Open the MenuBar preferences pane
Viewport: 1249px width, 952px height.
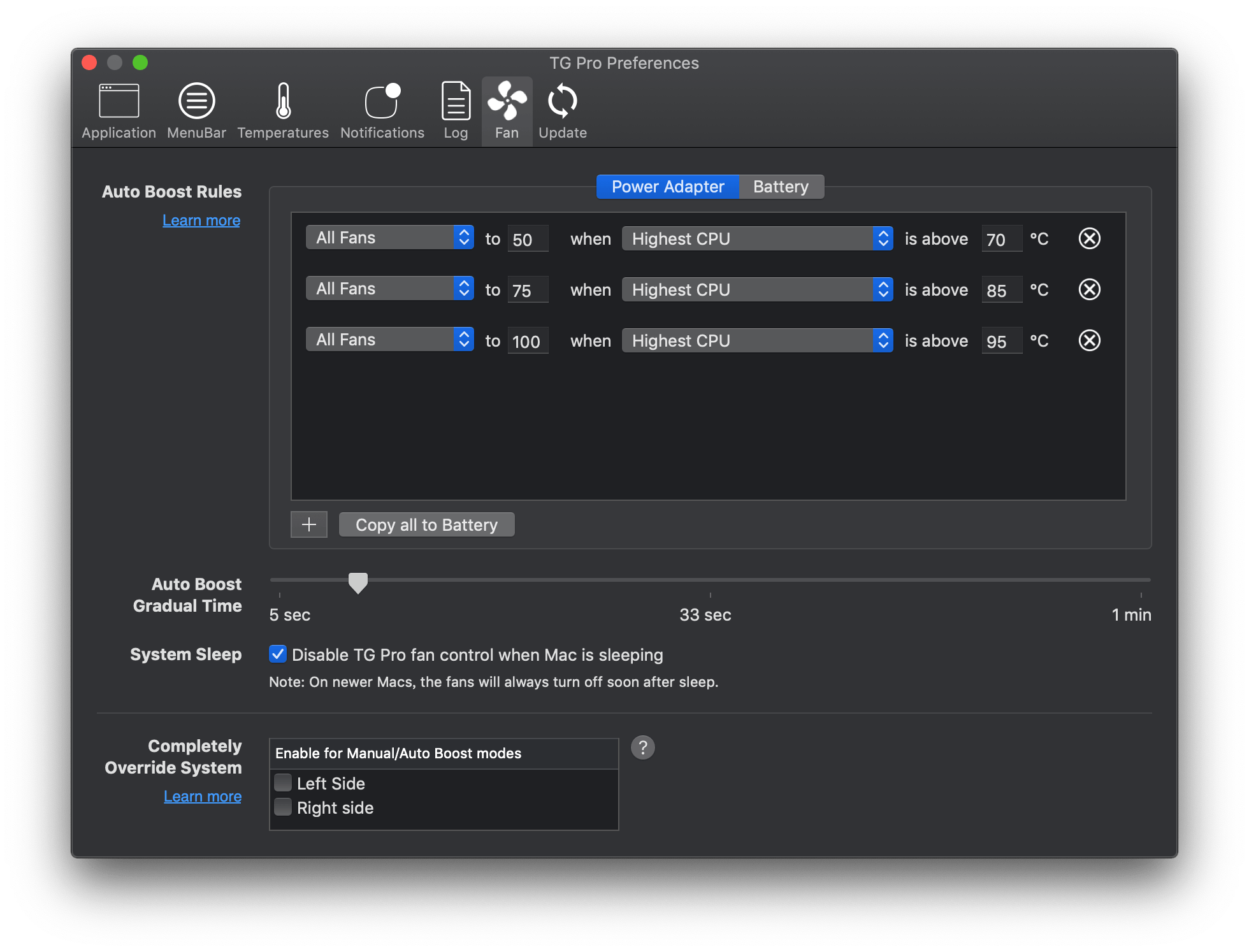tap(196, 111)
